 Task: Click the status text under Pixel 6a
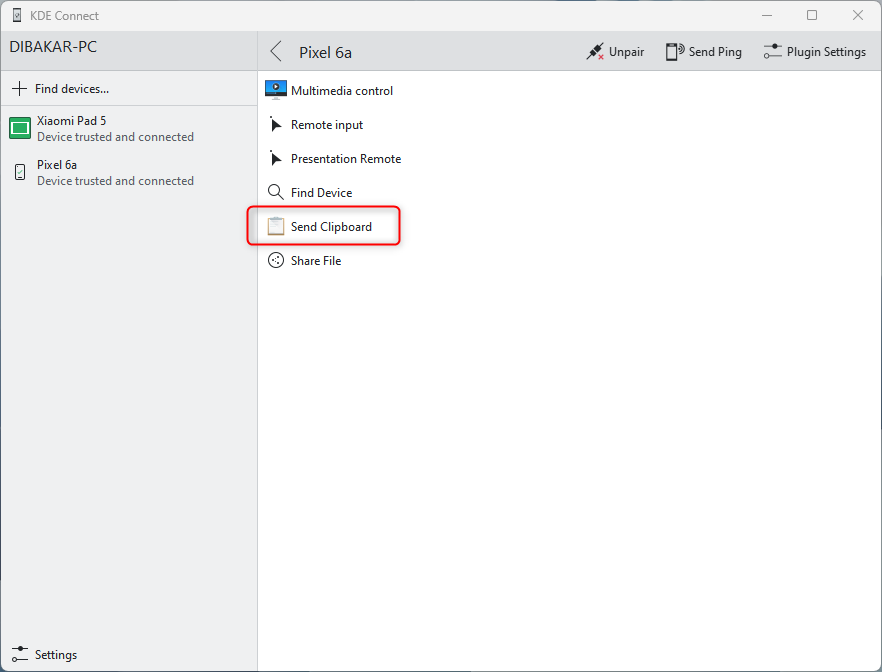click(115, 181)
